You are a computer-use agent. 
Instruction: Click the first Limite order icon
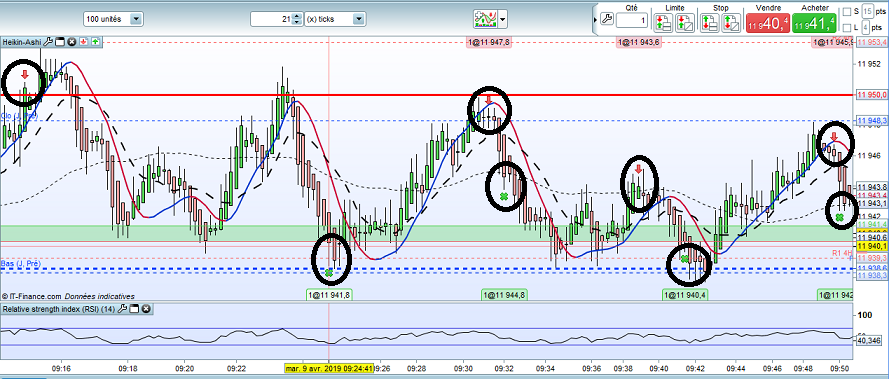click(663, 22)
